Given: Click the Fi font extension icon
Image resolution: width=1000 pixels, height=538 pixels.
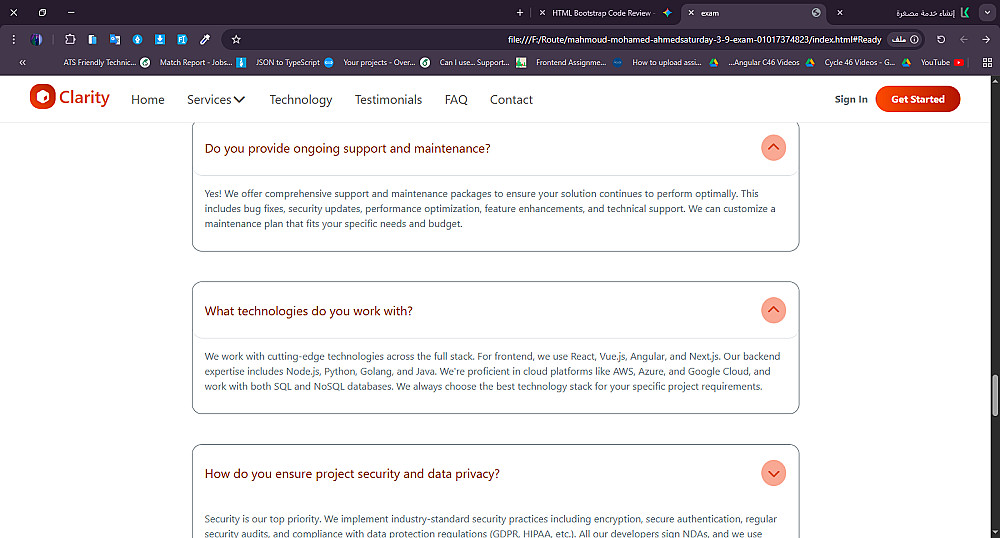Looking at the screenshot, I should point(182,40).
